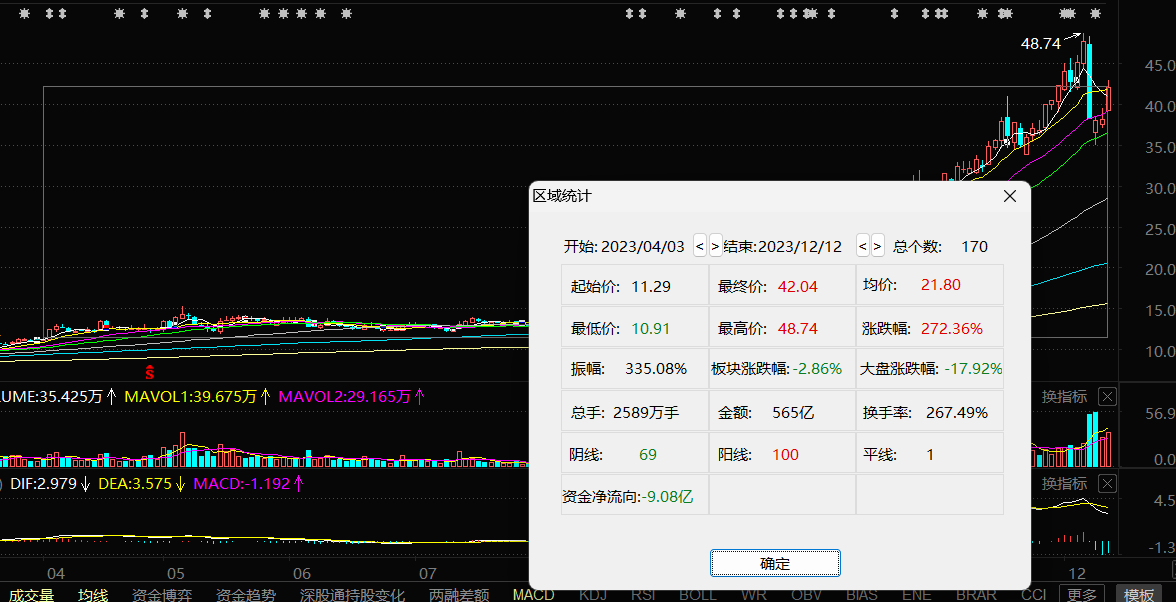Step the start date forward with its > arrow
The width and height of the screenshot is (1176, 602).
tap(715, 246)
